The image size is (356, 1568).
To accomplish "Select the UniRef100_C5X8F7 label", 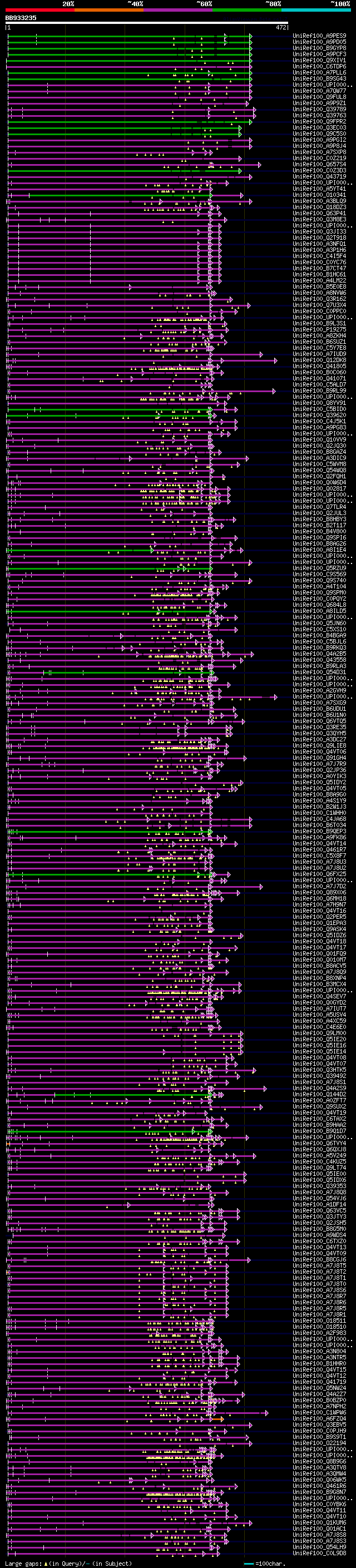I will tap(319, 856).
